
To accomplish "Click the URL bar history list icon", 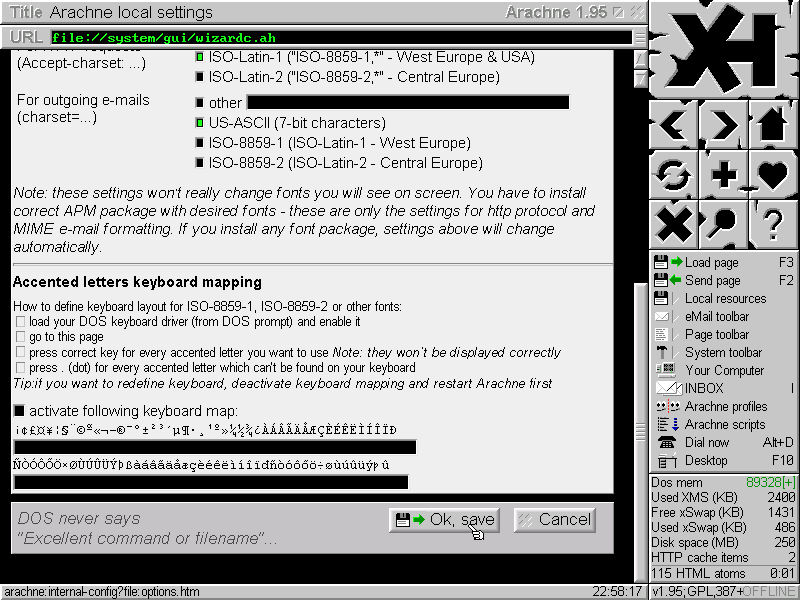I will (640, 37).
